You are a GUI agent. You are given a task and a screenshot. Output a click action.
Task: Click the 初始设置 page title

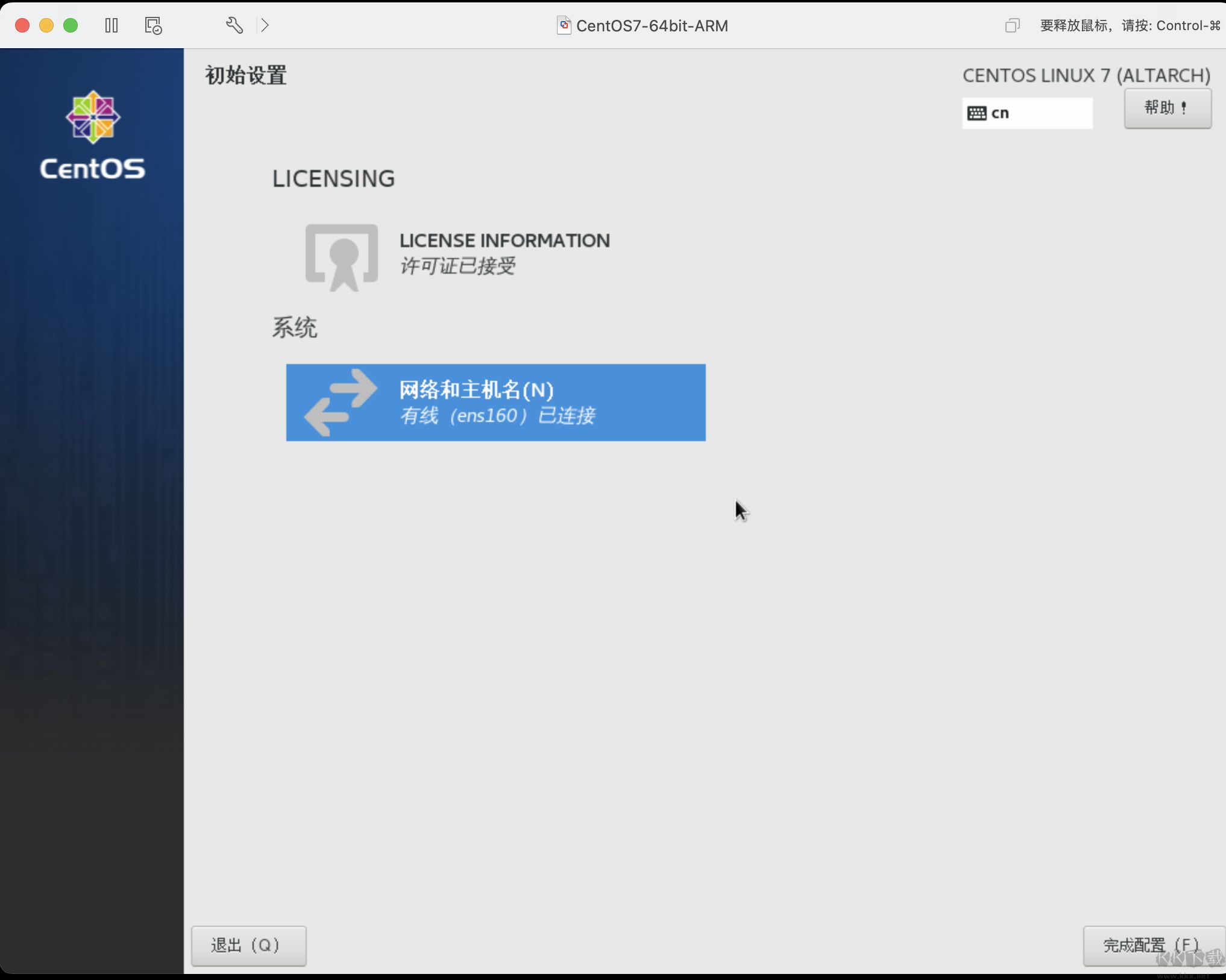tap(246, 76)
